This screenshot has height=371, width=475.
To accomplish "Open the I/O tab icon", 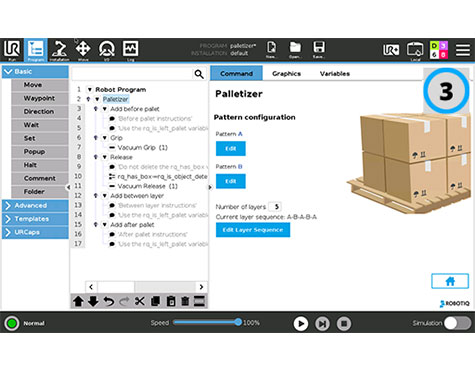I will tap(107, 50).
